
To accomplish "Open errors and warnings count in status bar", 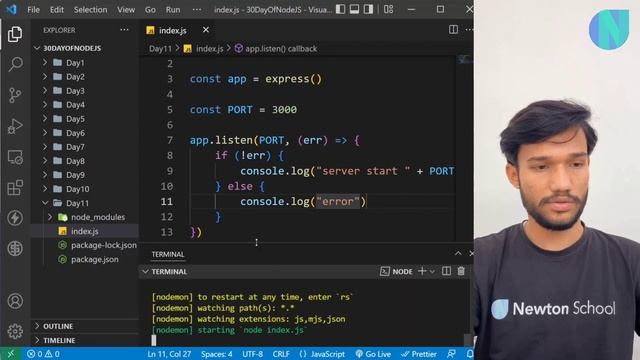I will tap(43, 354).
